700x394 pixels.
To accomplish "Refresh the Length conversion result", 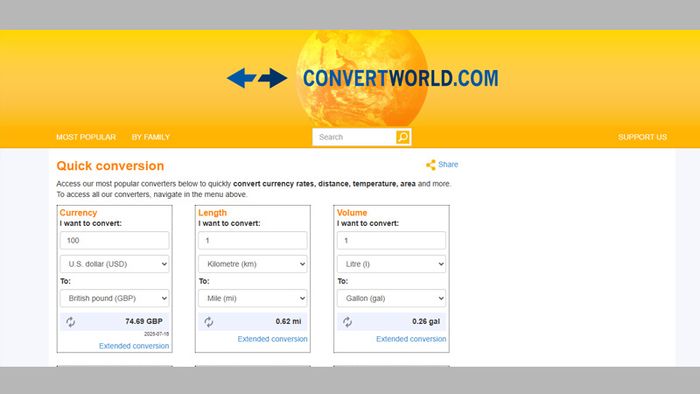I will click(x=208, y=322).
